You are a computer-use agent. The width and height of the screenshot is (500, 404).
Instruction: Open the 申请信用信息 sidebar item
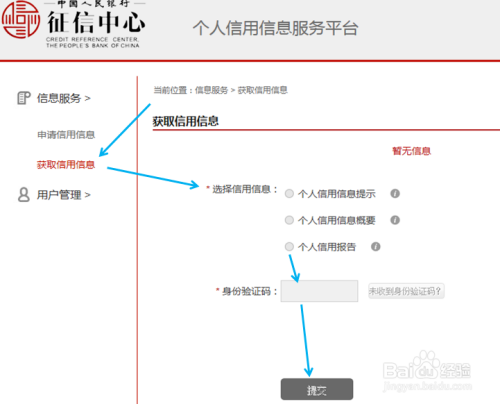[x=66, y=135]
